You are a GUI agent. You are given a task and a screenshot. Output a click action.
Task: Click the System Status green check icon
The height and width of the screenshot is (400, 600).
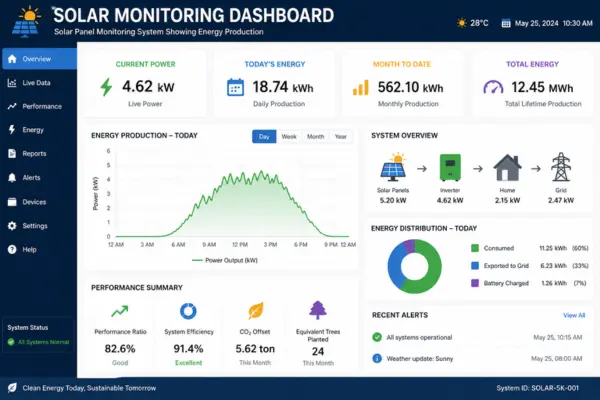click(11, 342)
